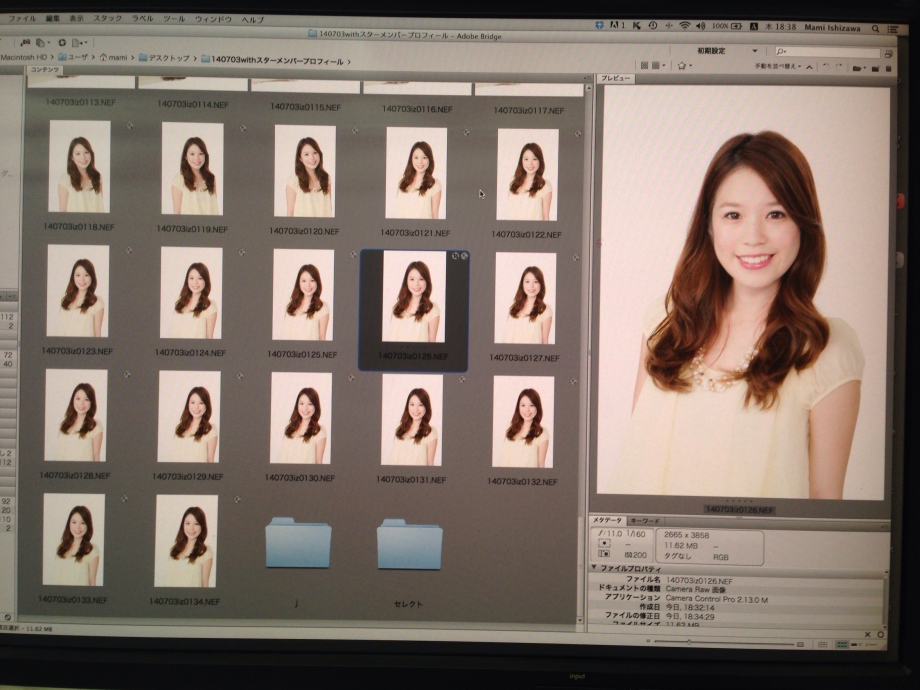Go to デスクトップ in the path bar
The image size is (920, 690).
[x=164, y=58]
